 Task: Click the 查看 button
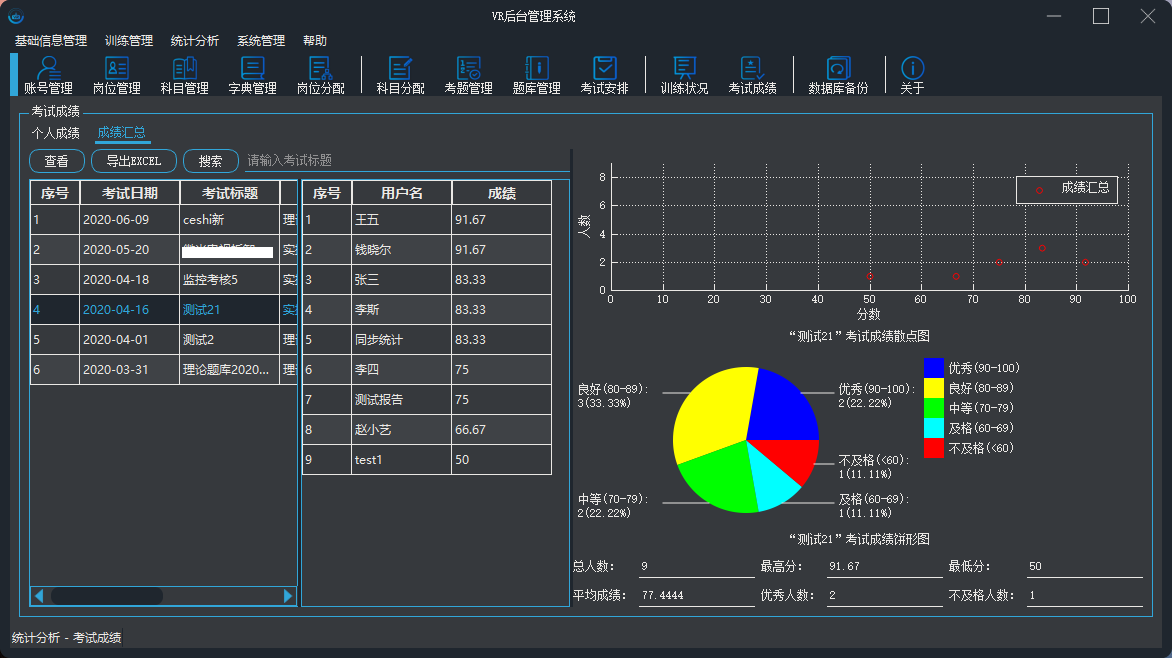tap(56, 161)
